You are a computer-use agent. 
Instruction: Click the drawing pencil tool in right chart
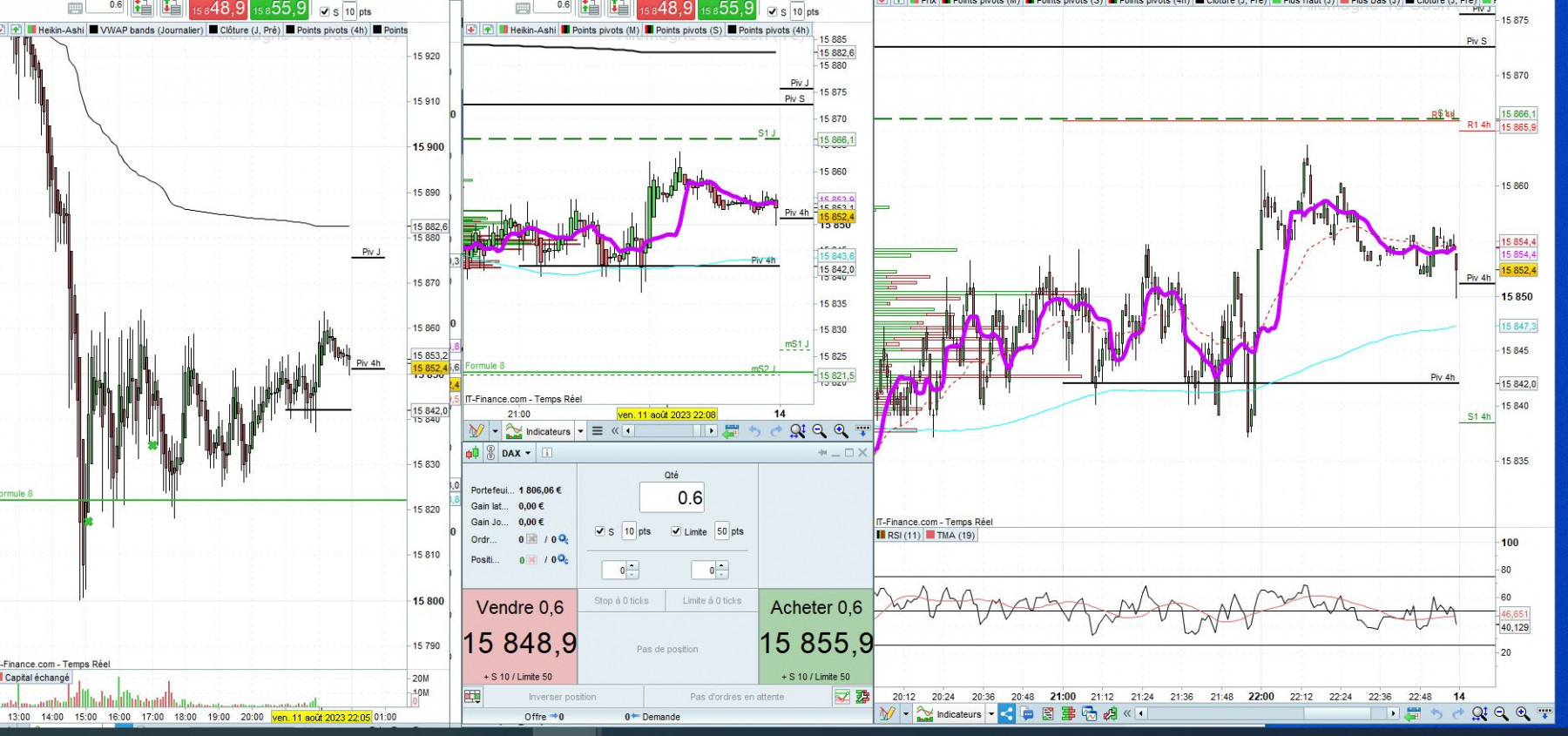[x=887, y=714]
